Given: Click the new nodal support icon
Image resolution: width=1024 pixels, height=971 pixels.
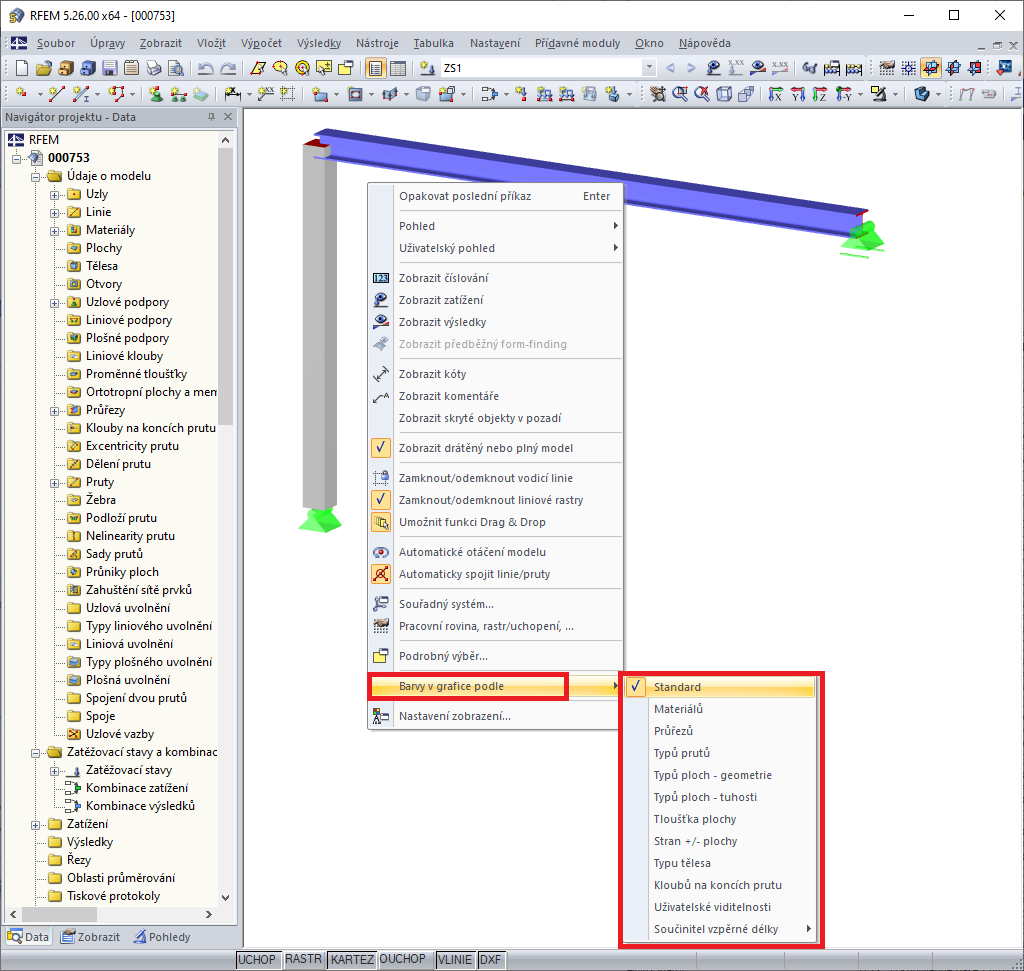Looking at the screenshot, I should [155, 95].
